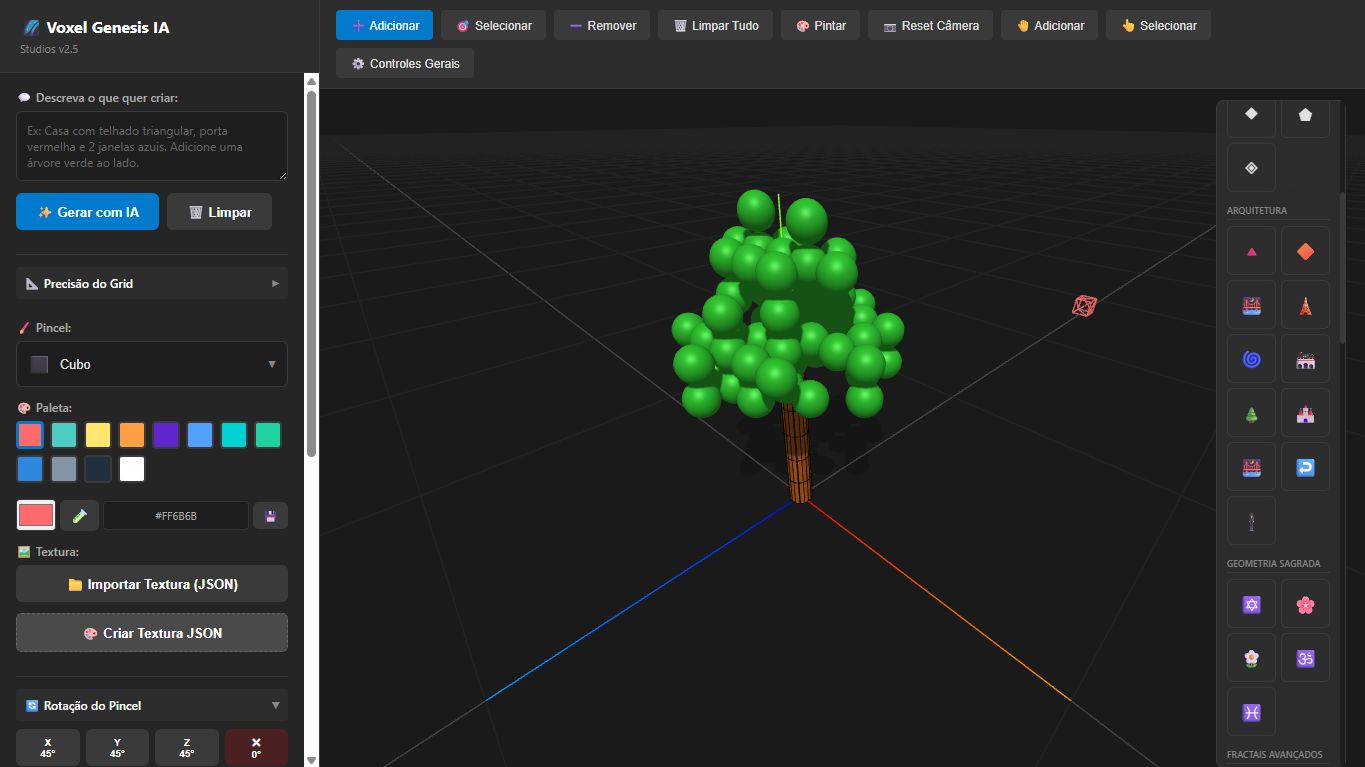Click the description prompt text area
This screenshot has width=1365, height=767.
[x=152, y=146]
